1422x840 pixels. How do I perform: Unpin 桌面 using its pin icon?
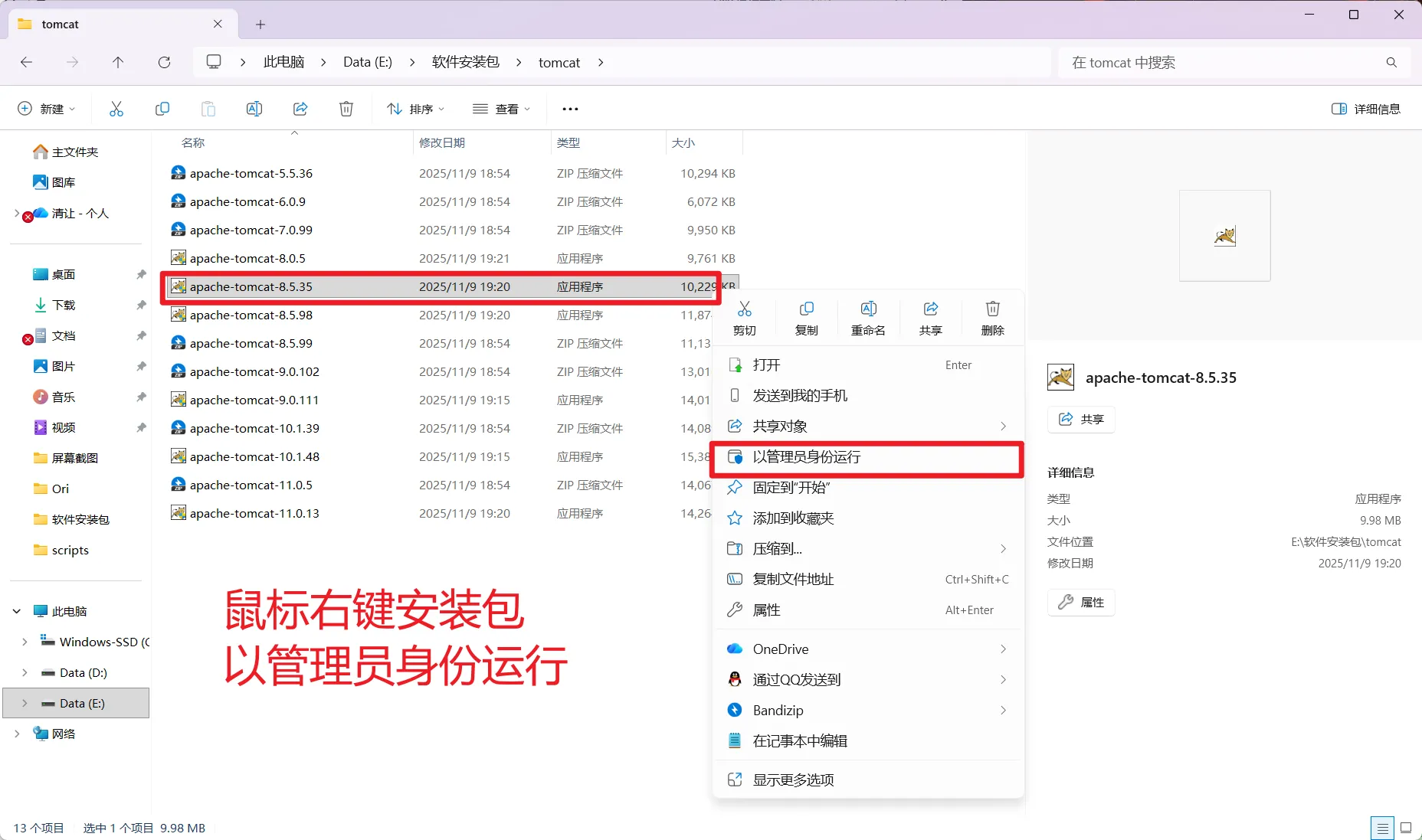(x=141, y=274)
